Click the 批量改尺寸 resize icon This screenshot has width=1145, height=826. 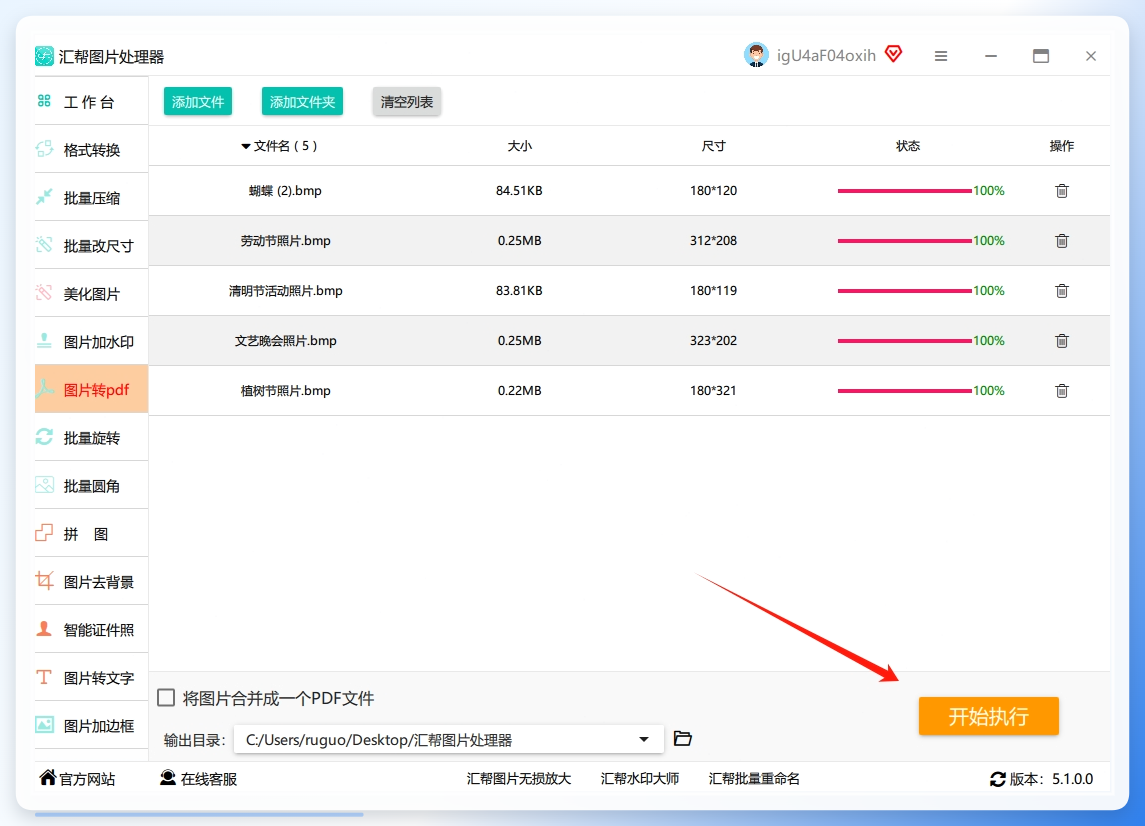pyautogui.click(x=45, y=245)
